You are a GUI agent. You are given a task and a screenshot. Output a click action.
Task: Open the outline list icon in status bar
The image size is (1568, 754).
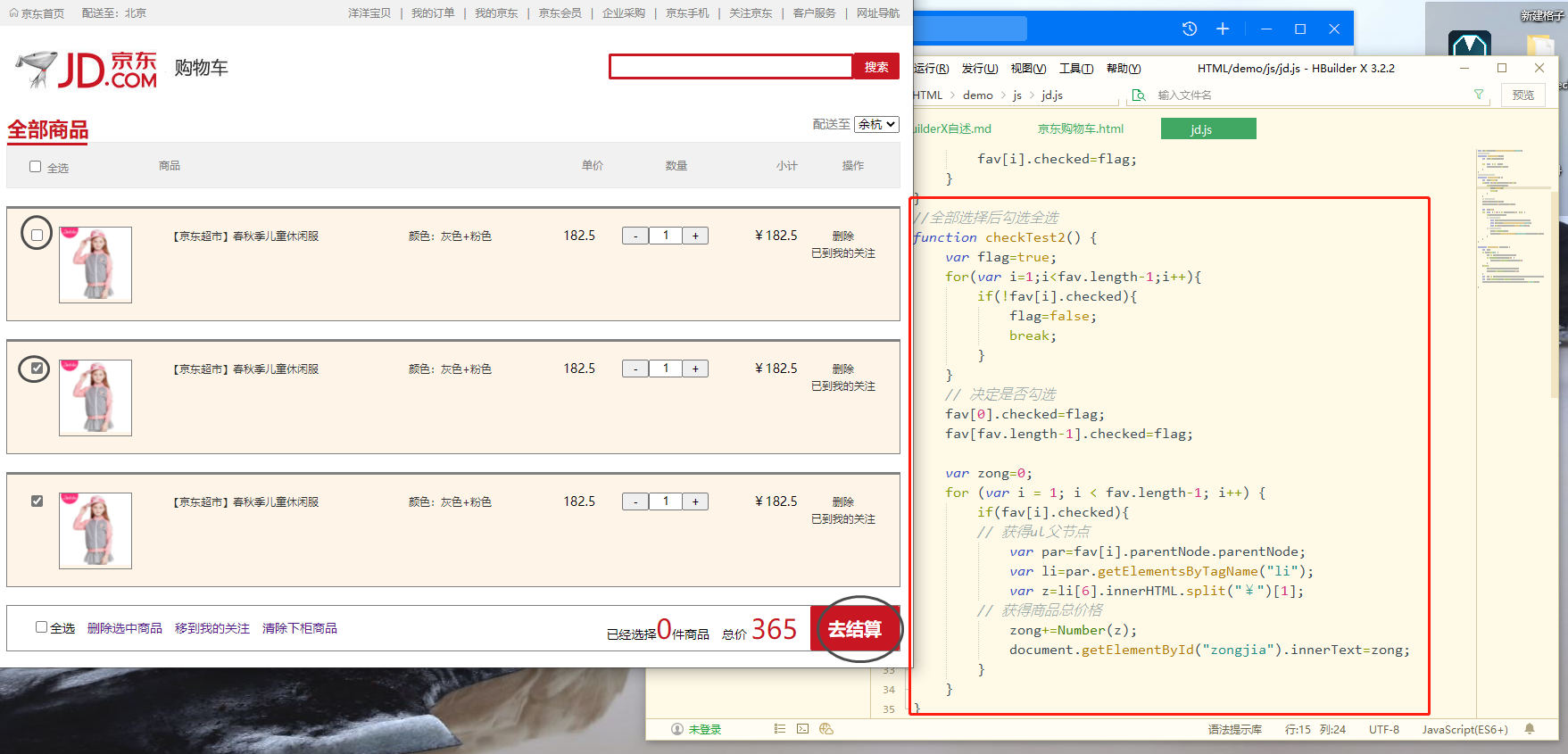tap(779, 729)
